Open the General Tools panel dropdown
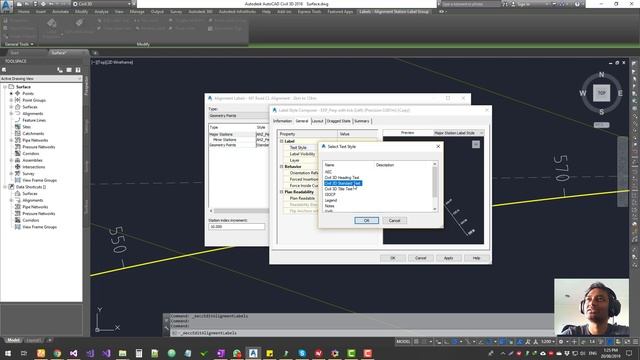The width and height of the screenshot is (640, 360). pos(19,44)
